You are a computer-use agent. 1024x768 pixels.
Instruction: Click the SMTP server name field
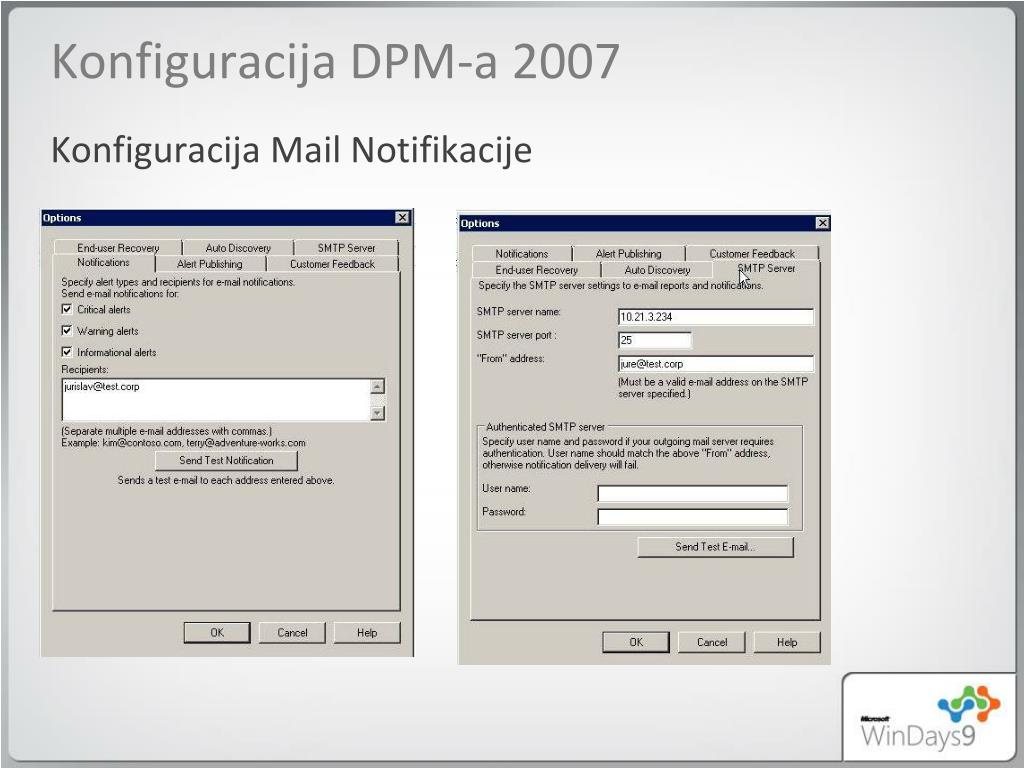pyautogui.click(x=716, y=317)
